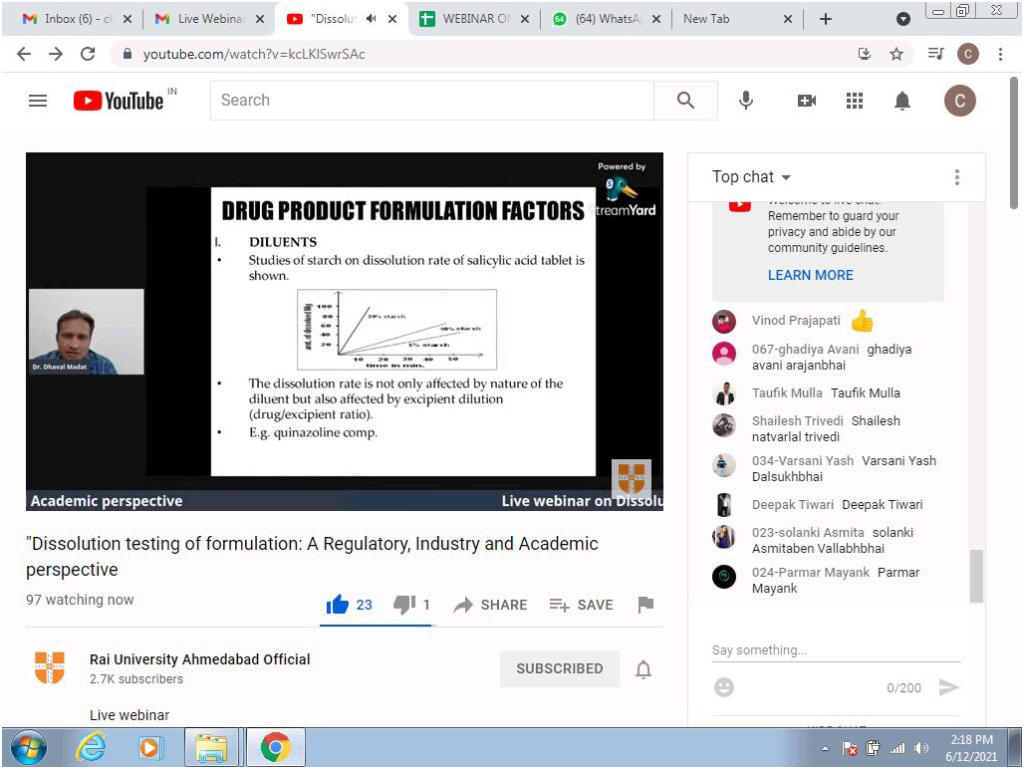Save the video to a playlist

tap(581, 604)
